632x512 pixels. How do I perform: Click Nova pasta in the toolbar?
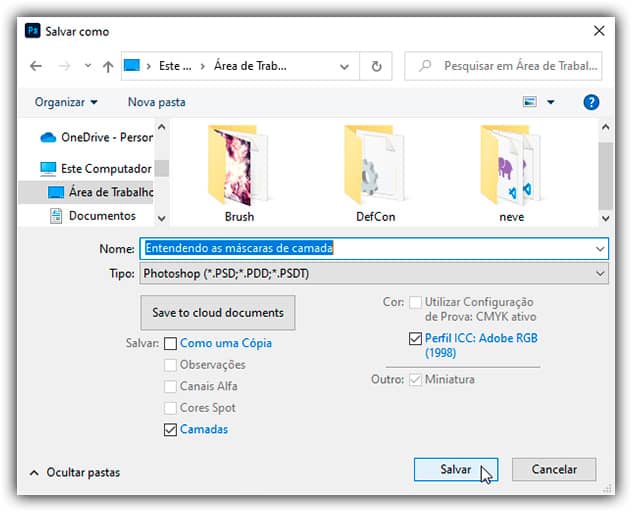[x=156, y=102]
